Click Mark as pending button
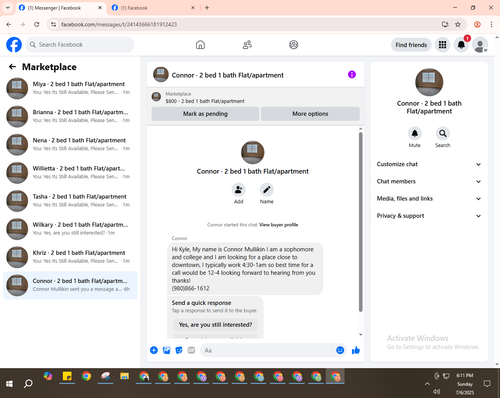 click(205, 114)
